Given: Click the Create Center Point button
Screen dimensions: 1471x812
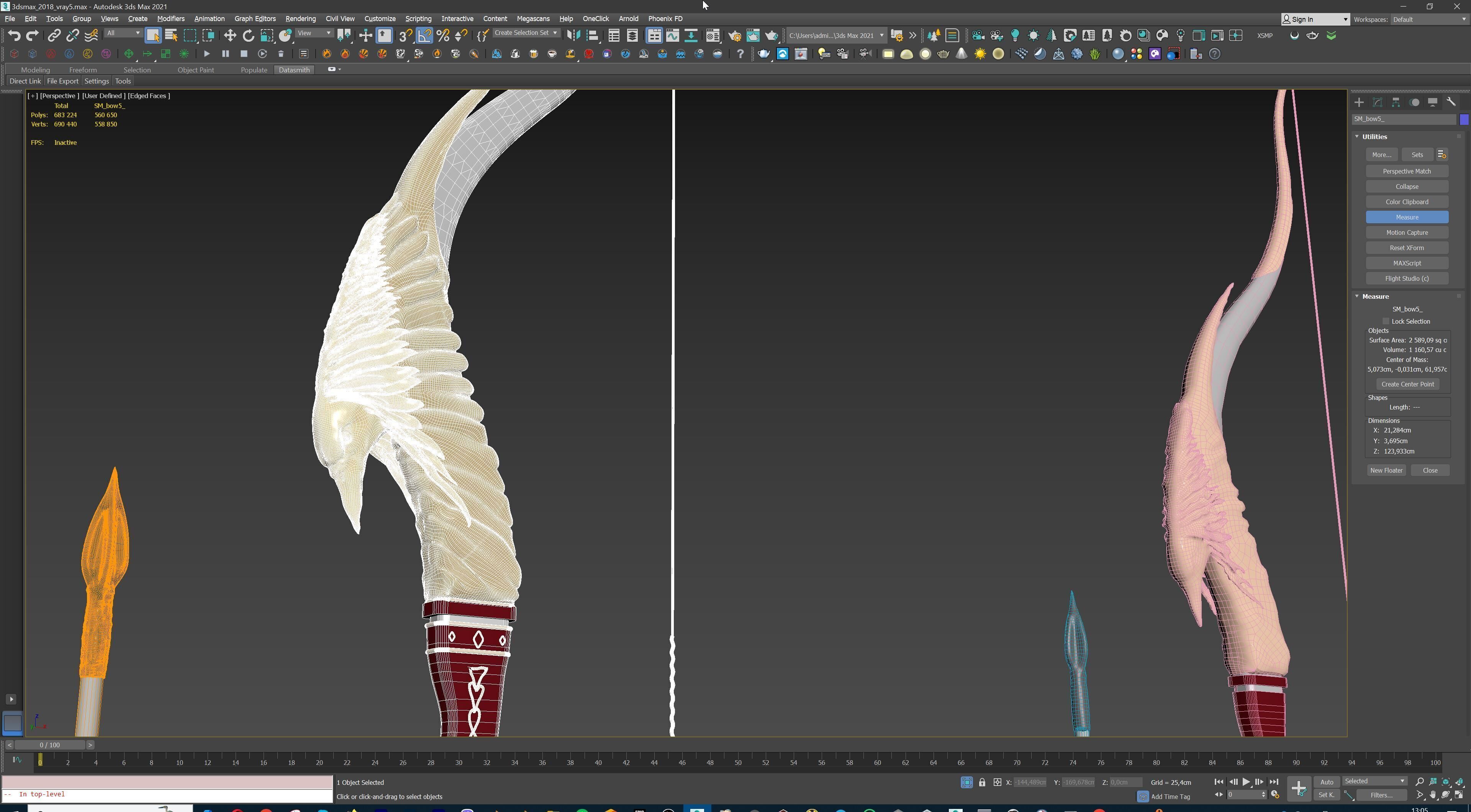Looking at the screenshot, I should coord(1407,384).
